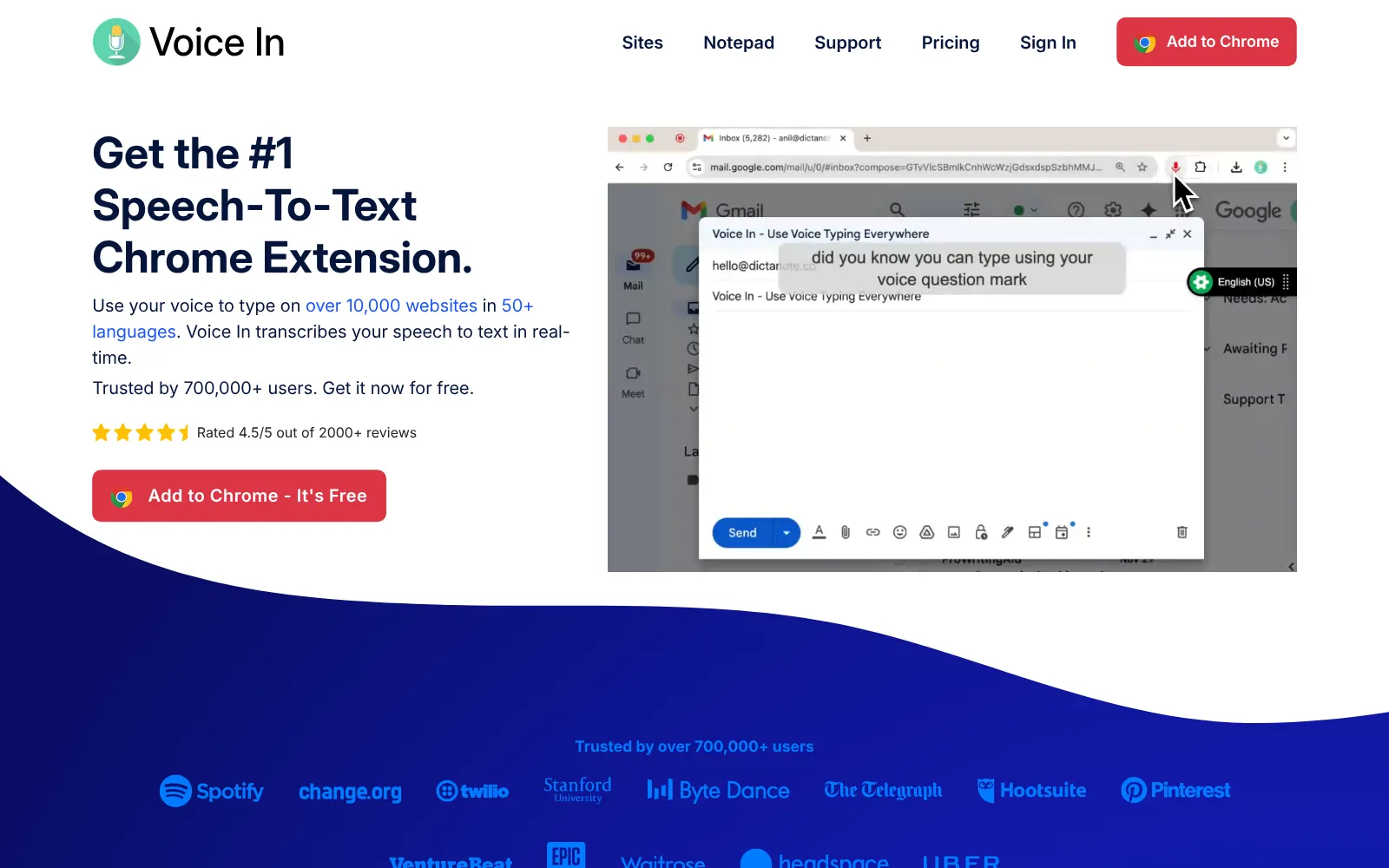Click the Hootsuite logo
The image size is (1389, 868).
pos(1031,790)
